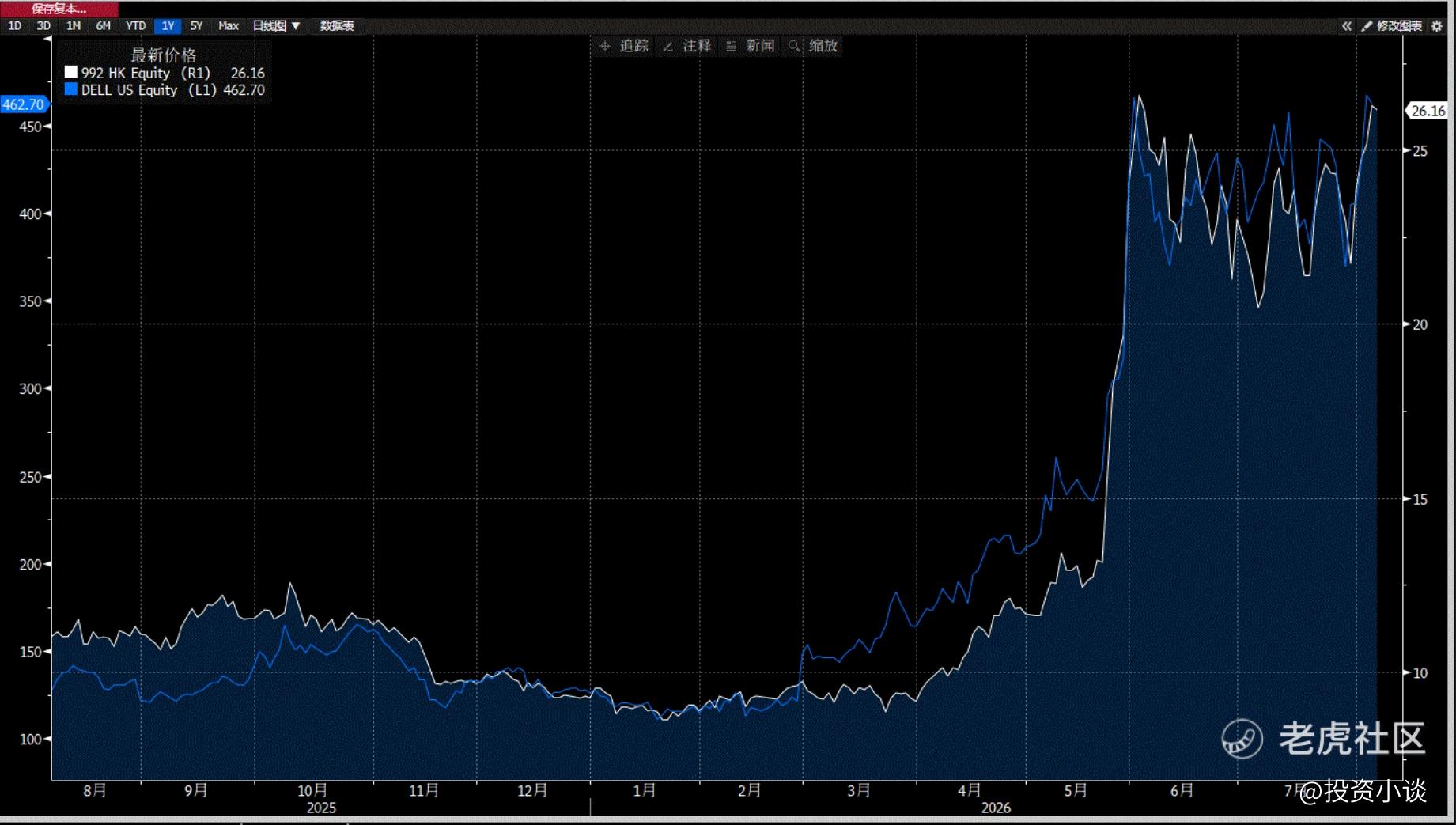Click the 25 right-axis label

coord(1420,150)
